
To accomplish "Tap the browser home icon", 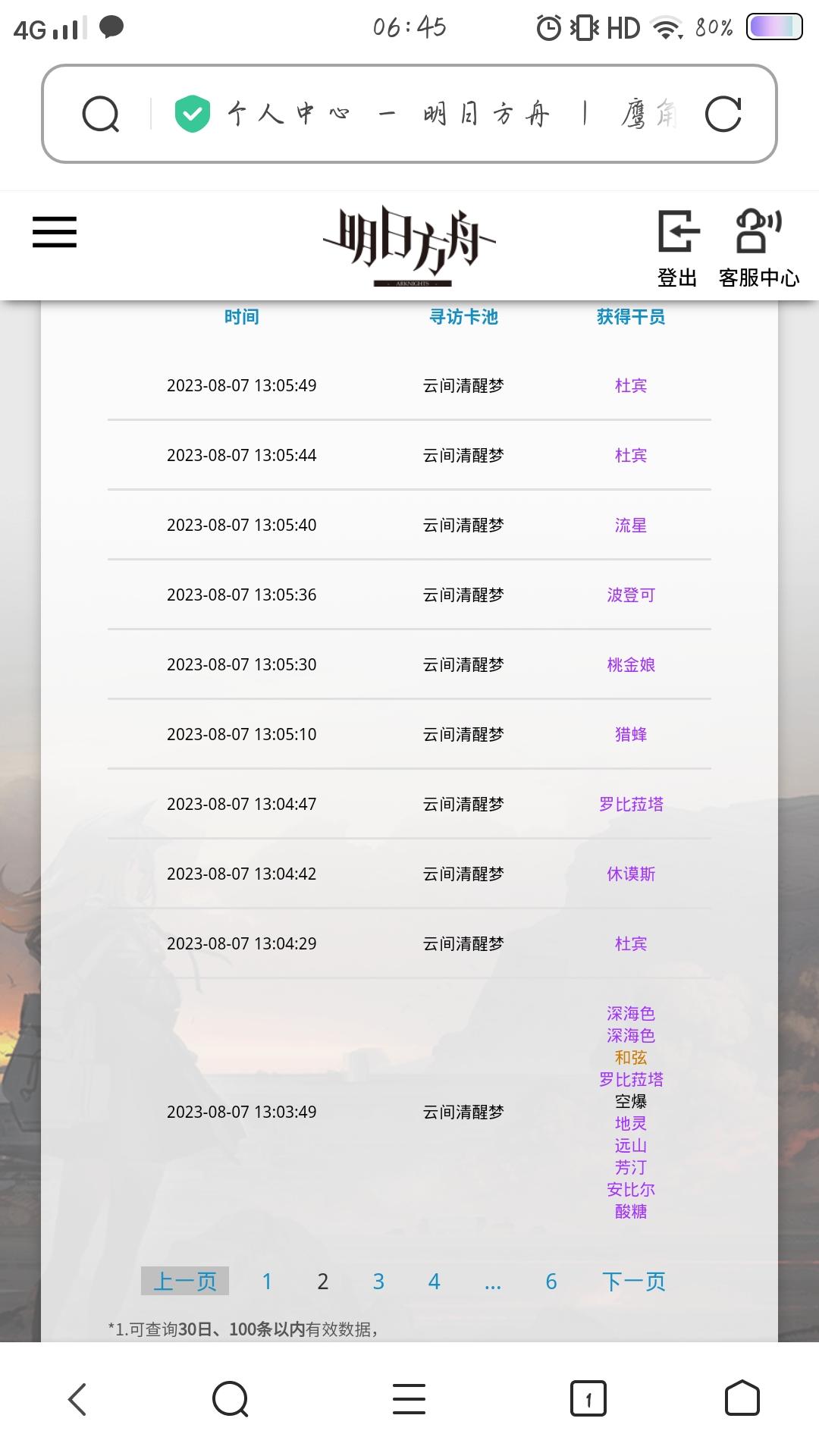I will (x=742, y=1398).
